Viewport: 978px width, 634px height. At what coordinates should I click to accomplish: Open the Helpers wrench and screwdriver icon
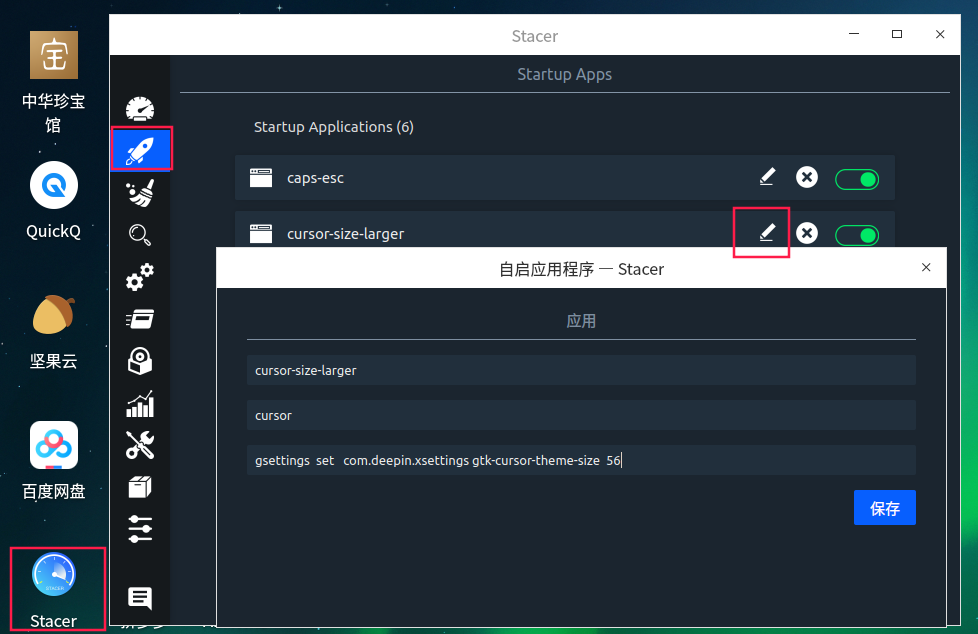140,446
